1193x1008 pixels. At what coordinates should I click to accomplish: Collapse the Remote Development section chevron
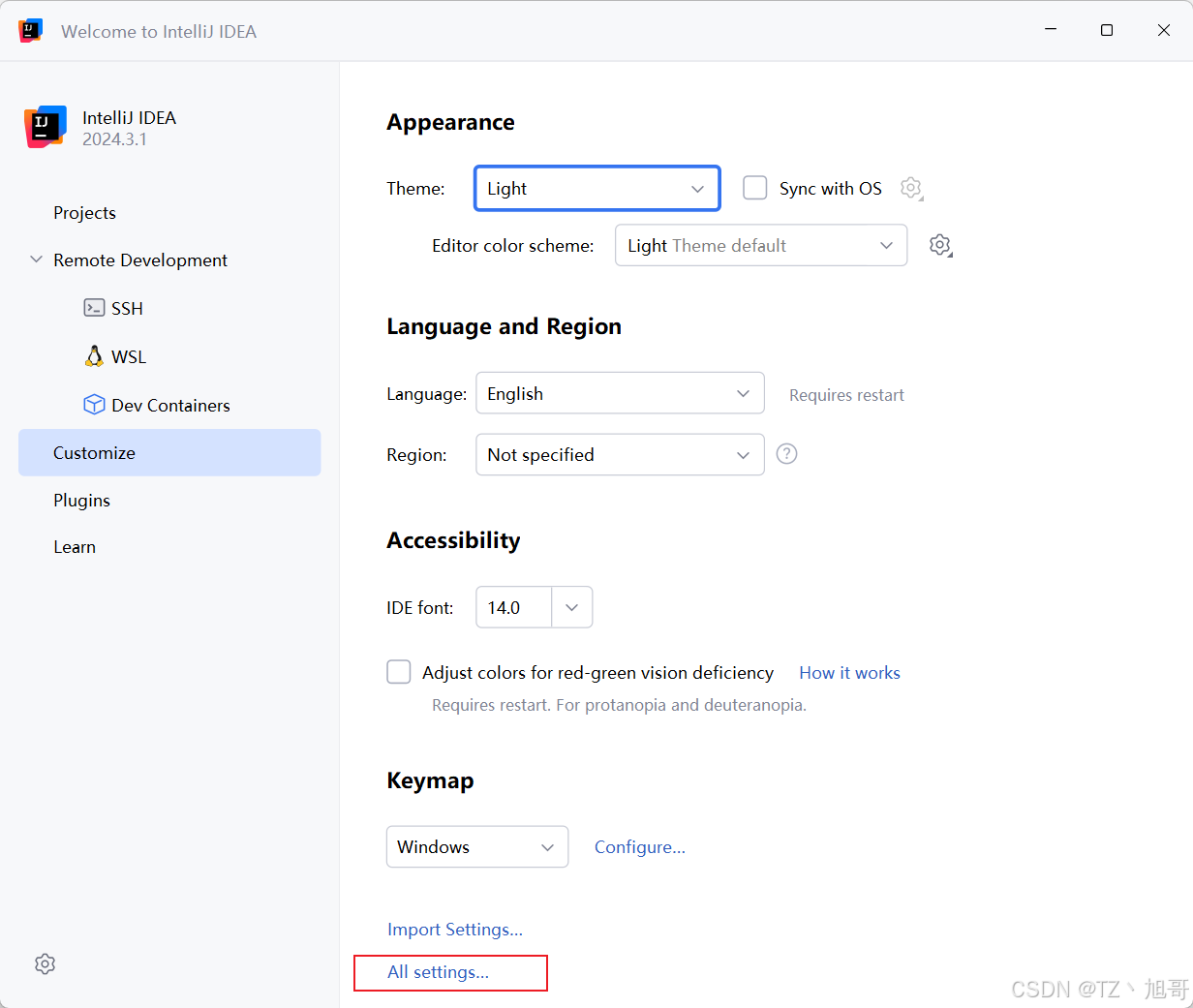[x=37, y=260]
